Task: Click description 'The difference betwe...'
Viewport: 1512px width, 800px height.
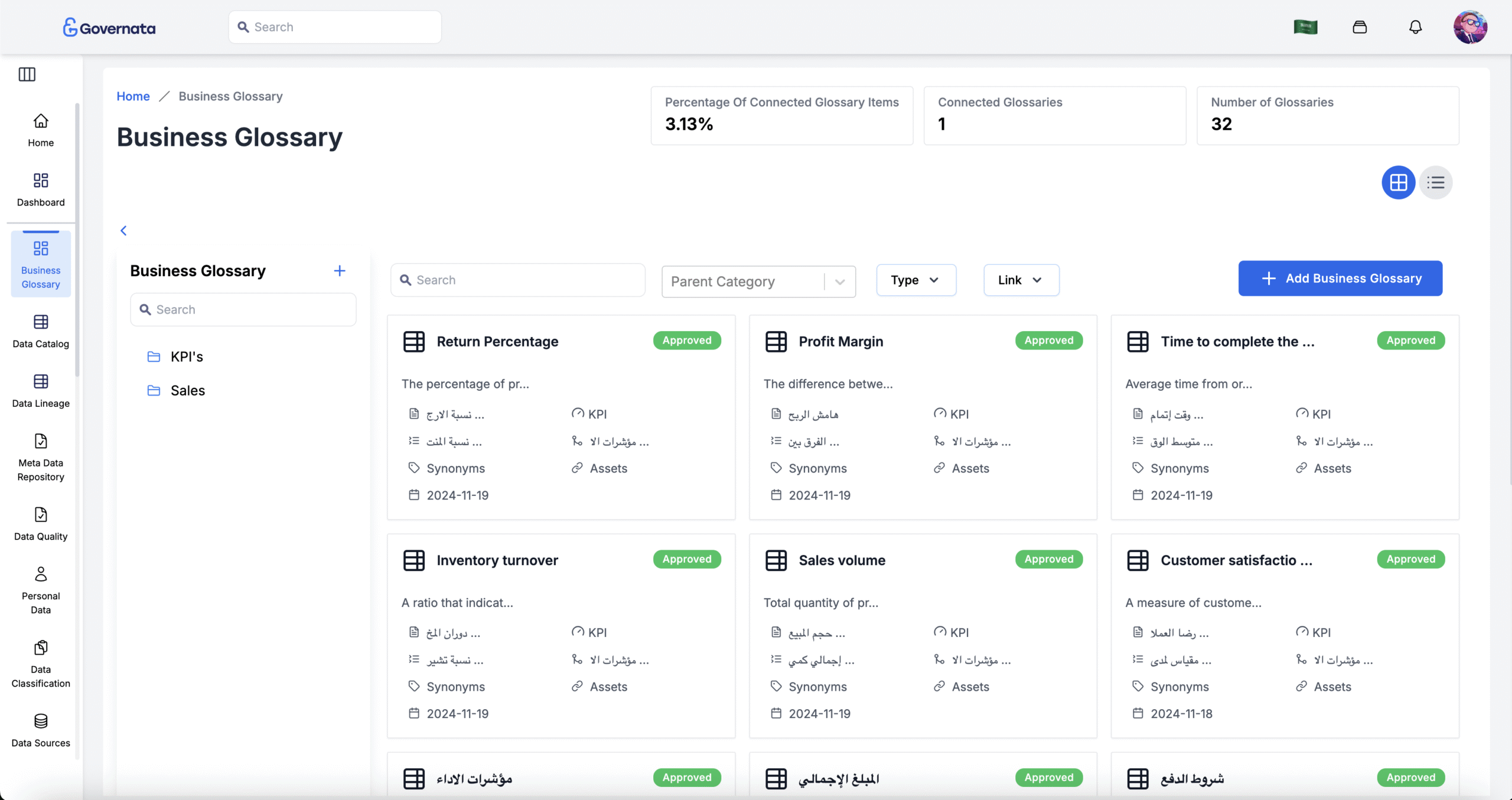Action: (828, 384)
